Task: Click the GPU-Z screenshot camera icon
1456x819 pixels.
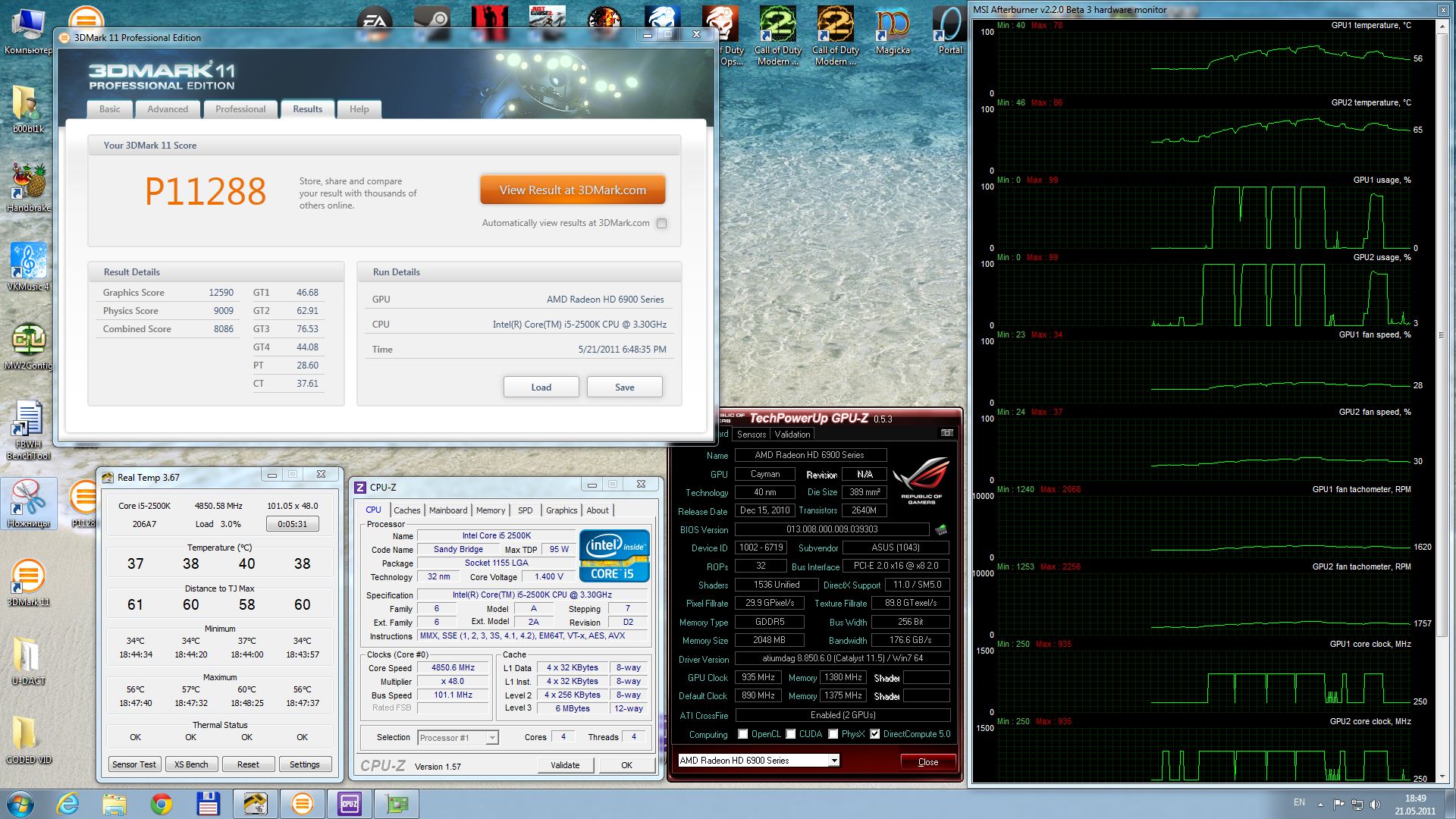Action: coord(947,433)
